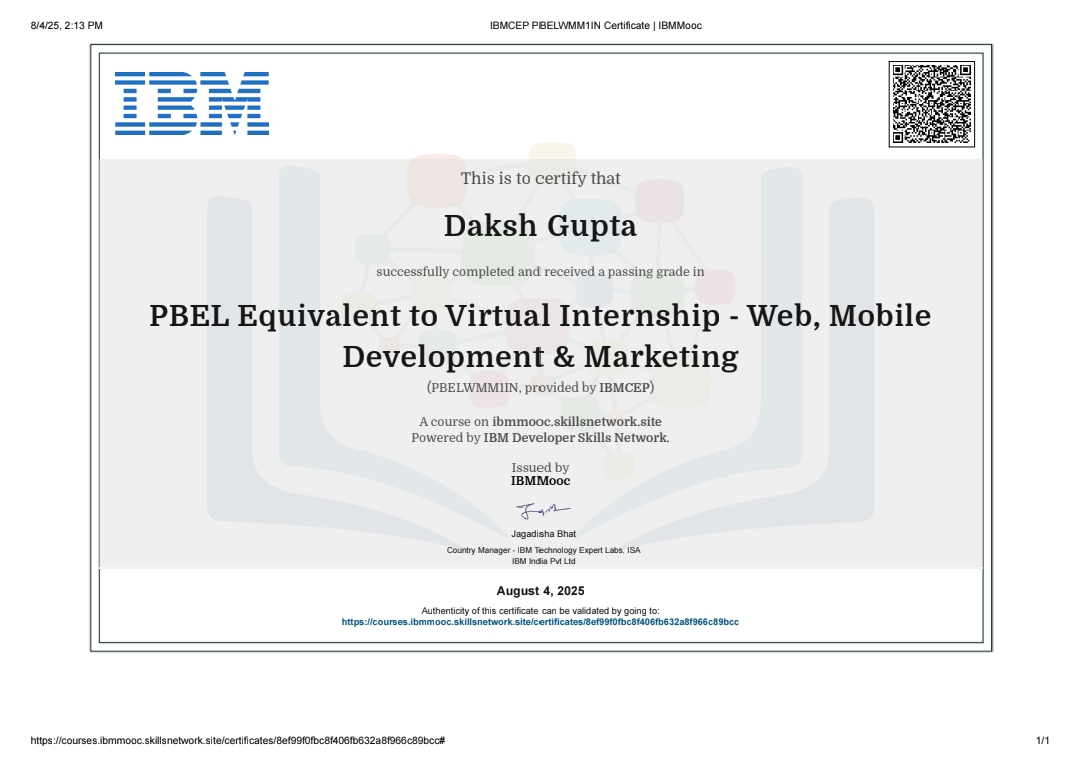Click the Jagadisha Bhat signature
1080x763 pixels.
tap(541, 513)
